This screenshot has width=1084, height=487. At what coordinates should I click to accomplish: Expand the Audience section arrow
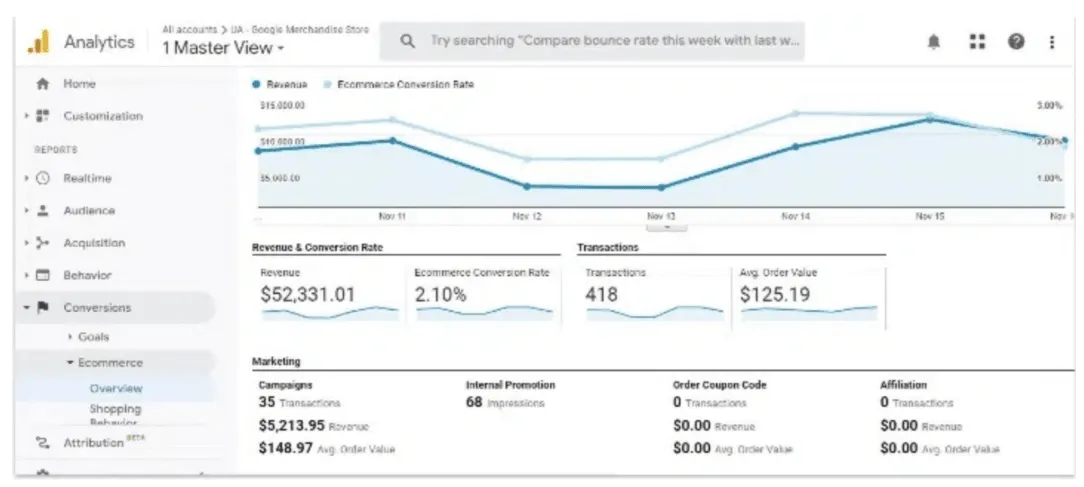(x=26, y=210)
